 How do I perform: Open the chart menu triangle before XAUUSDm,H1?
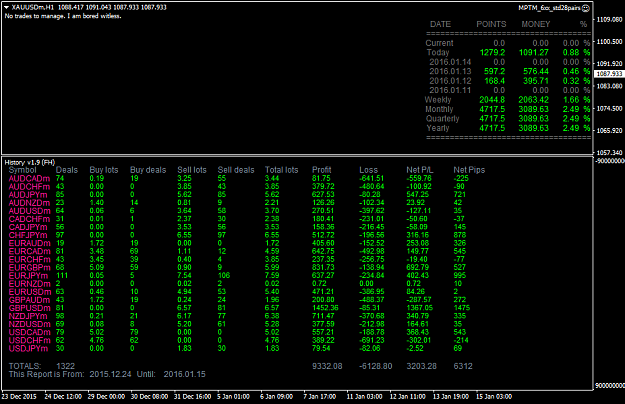coord(6,7)
